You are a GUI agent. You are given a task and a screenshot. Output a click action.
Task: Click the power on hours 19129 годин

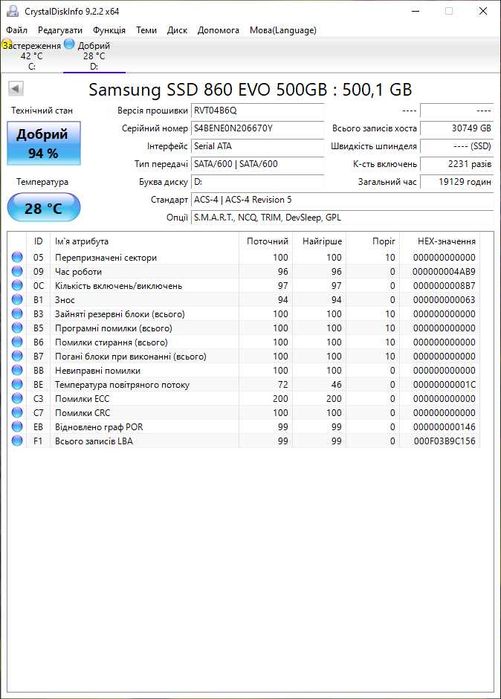[457, 182]
